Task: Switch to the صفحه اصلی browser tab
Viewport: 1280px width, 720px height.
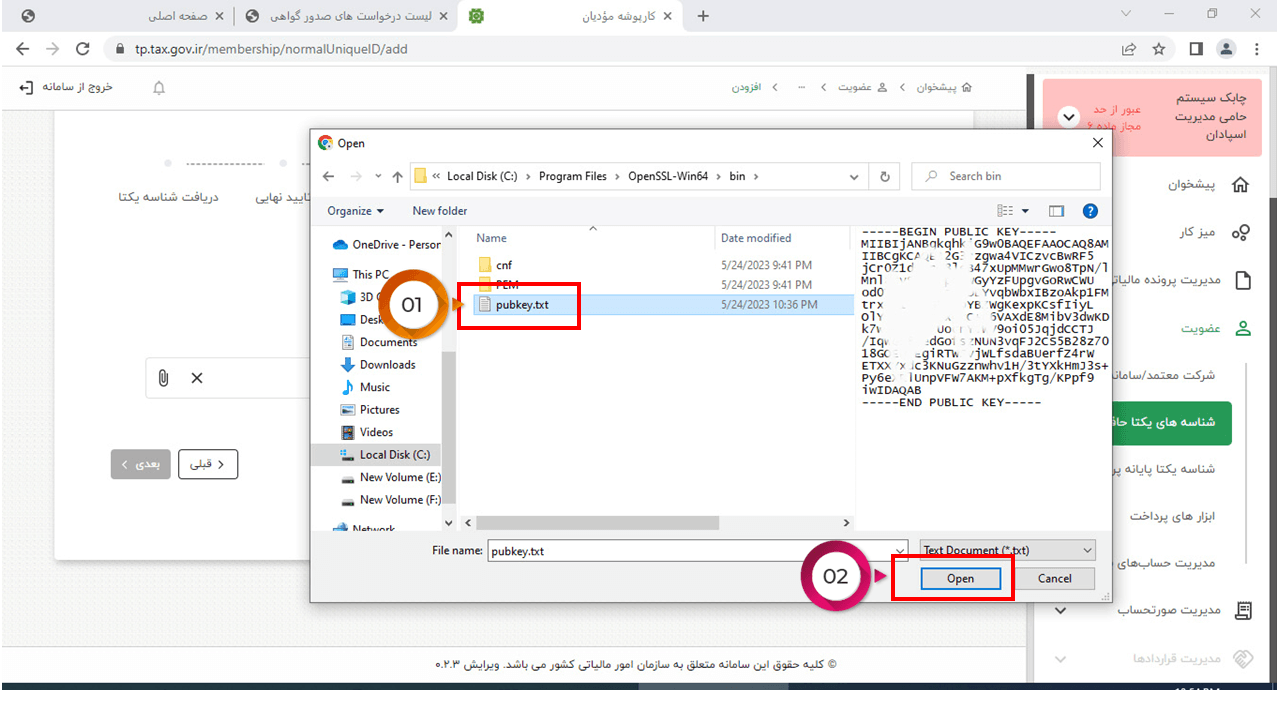Action: click(x=180, y=16)
